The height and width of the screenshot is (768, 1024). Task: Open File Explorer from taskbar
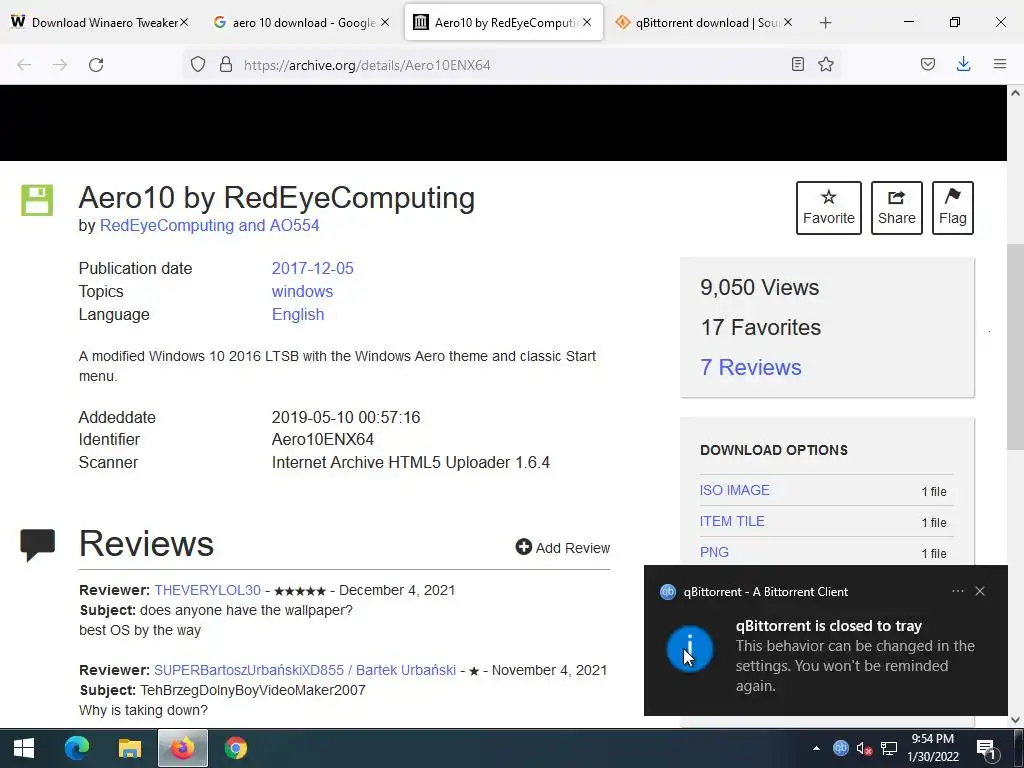click(130, 748)
